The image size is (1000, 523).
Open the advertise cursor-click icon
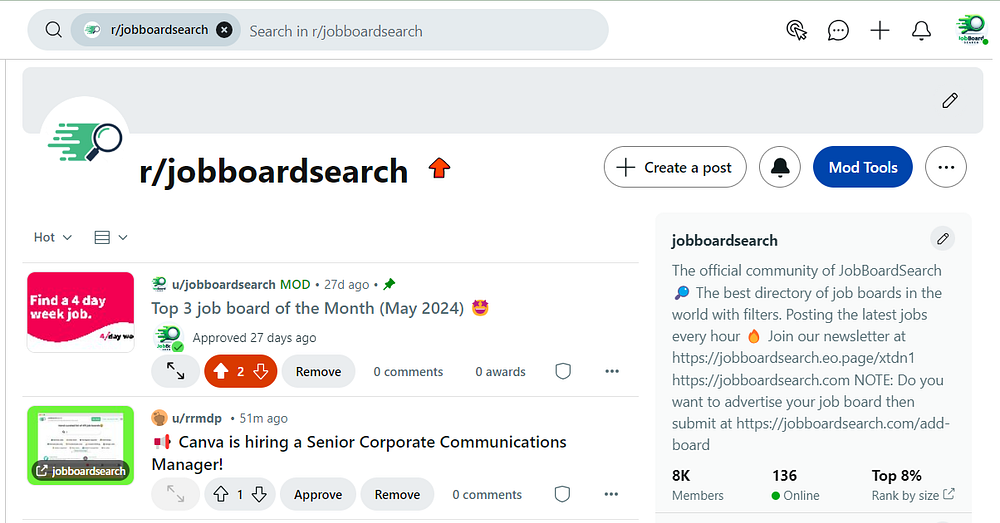point(797,30)
